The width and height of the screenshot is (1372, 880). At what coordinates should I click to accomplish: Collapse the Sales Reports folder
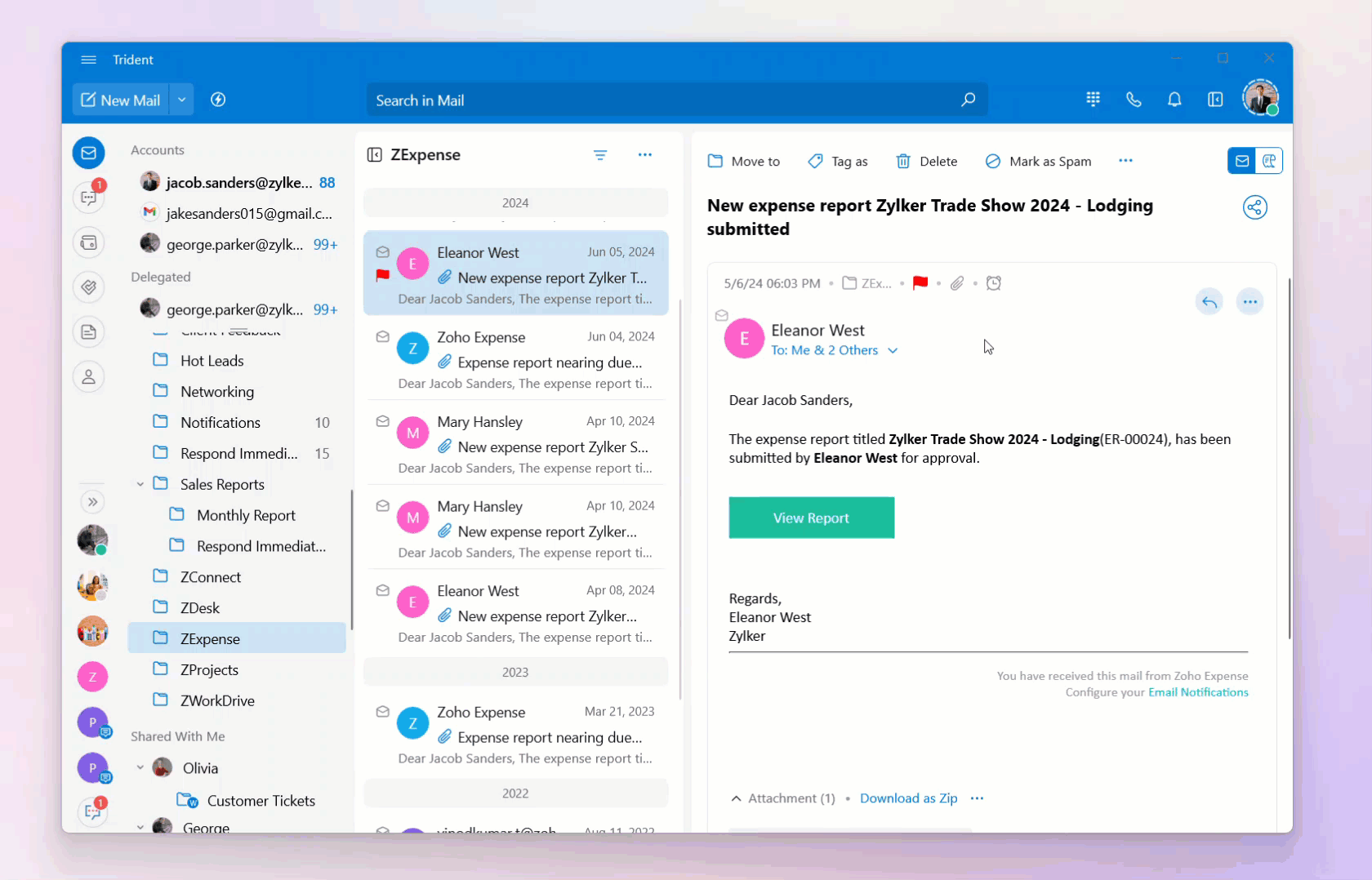pyautogui.click(x=140, y=485)
